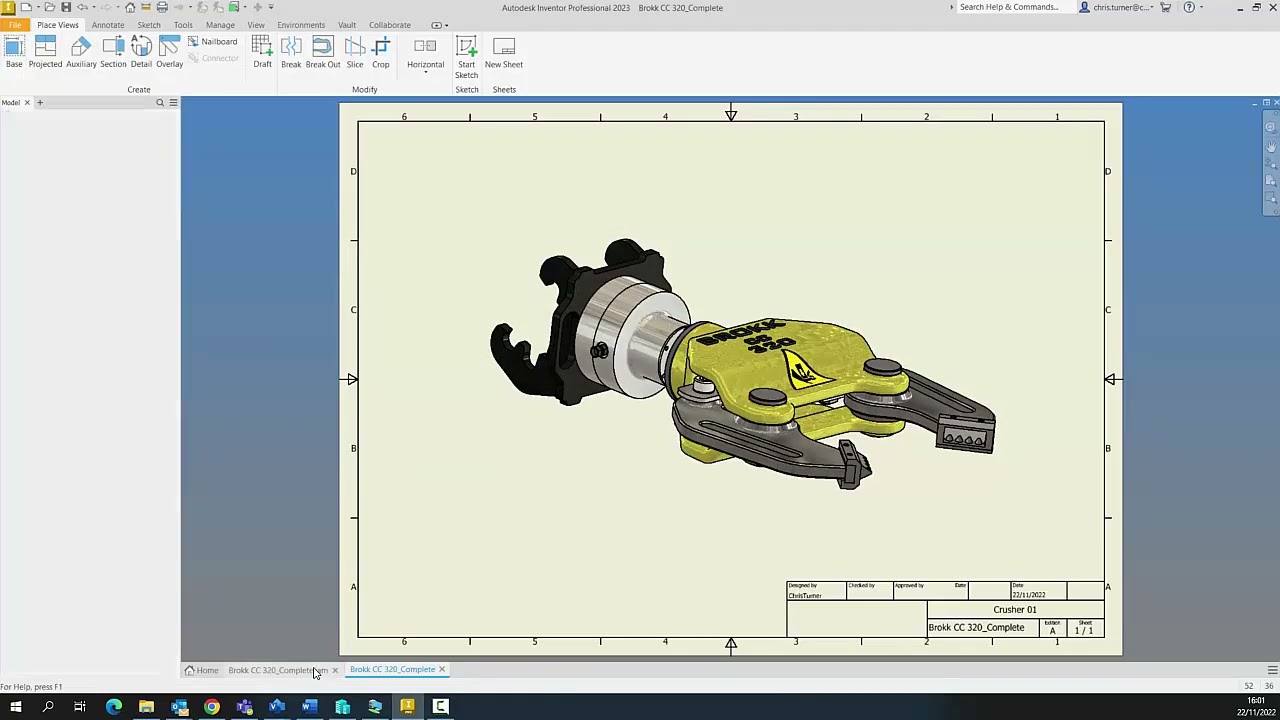This screenshot has height=720, width=1280.
Task: Use the Break Out tool
Action: point(323,53)
